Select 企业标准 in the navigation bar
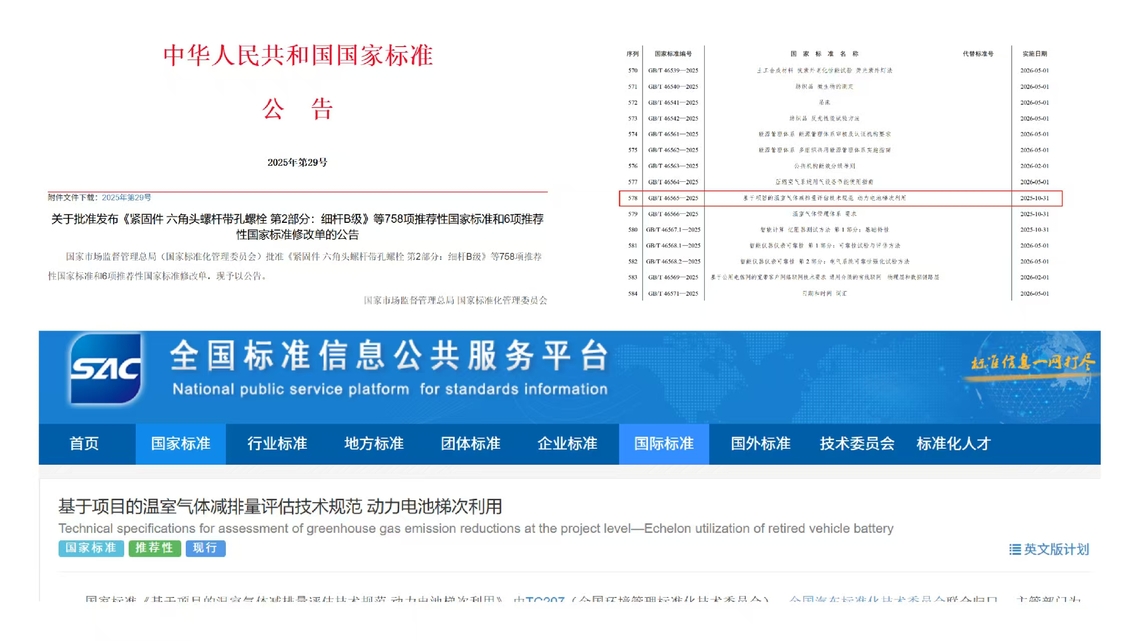This screenshot has width=1139, height=641. 567,444
